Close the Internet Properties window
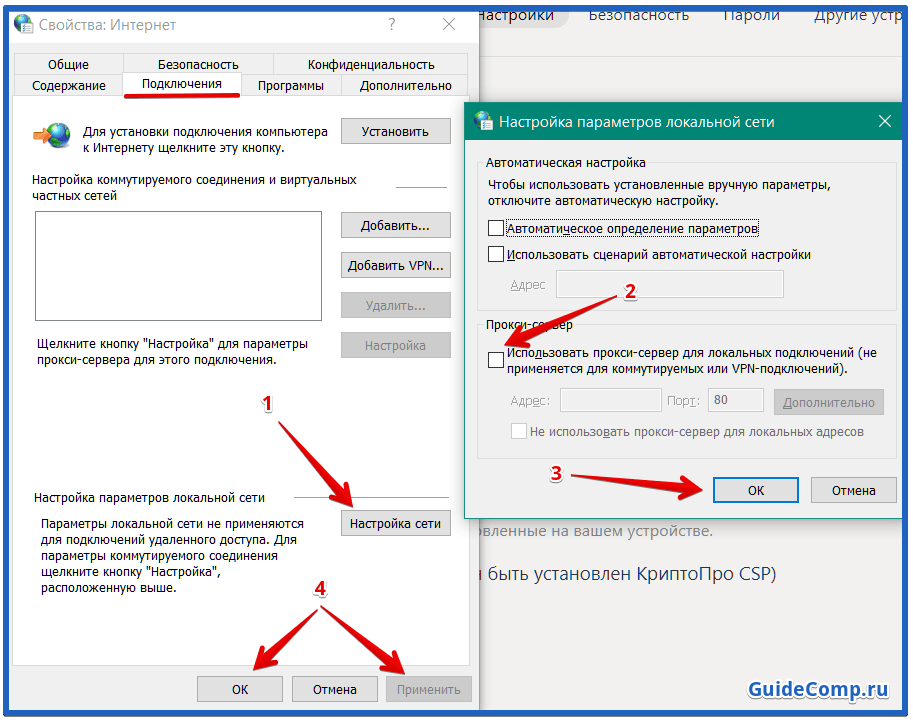The height and width of the screenshot is (720, 913). 449,24
